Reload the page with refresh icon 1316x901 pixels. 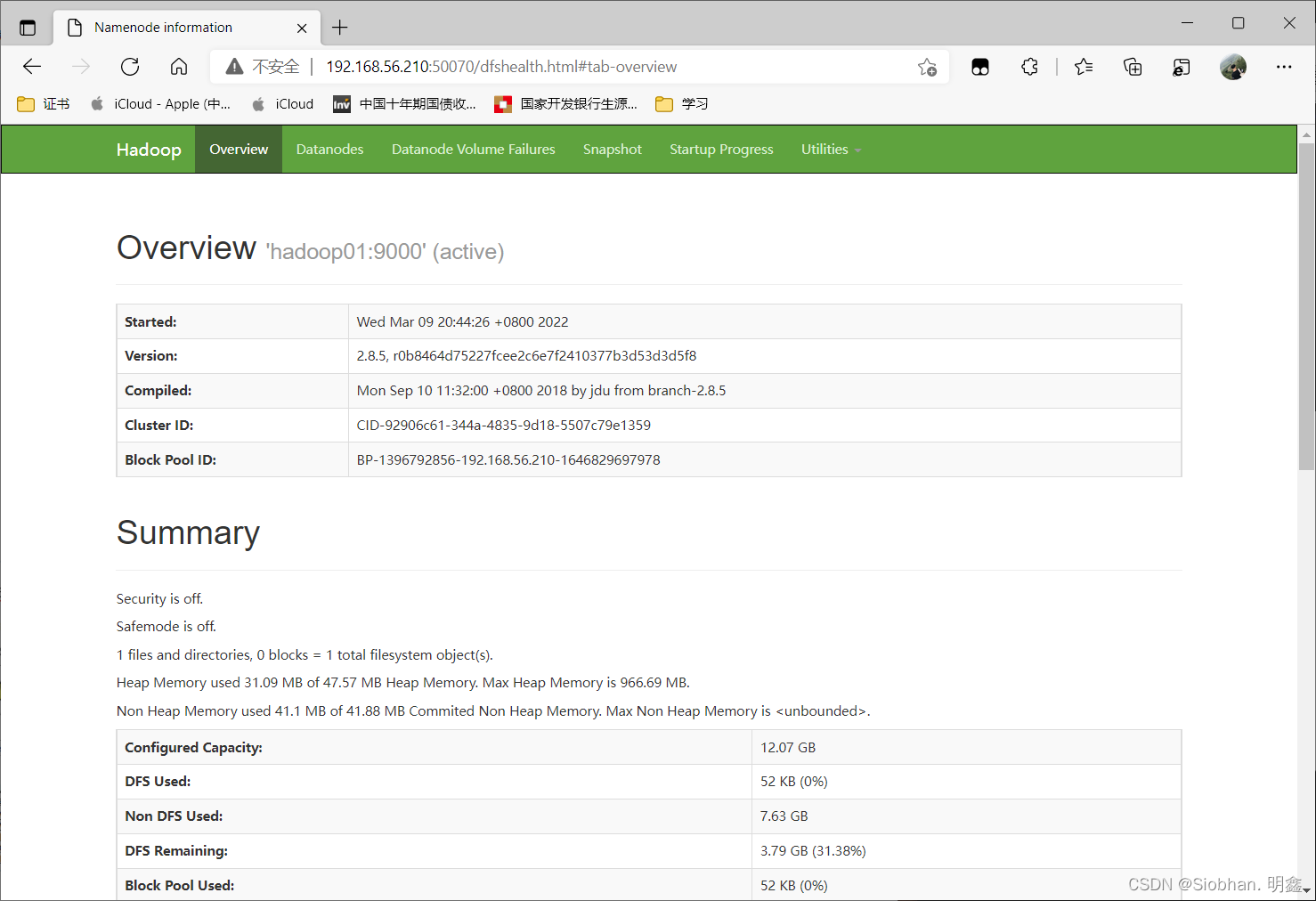pos(130,67)
